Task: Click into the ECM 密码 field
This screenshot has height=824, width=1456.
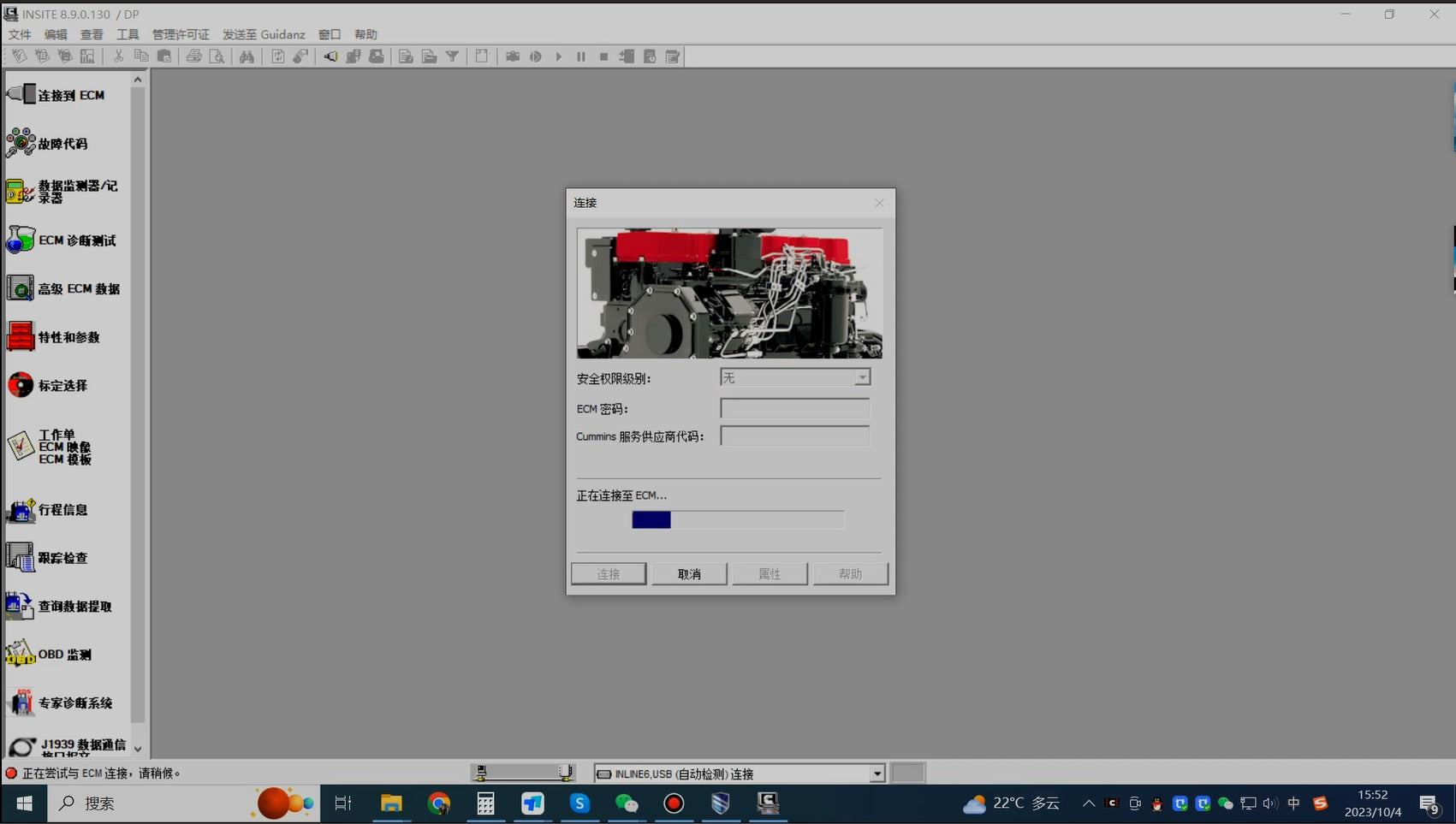Action: click(x=794, y=409)
